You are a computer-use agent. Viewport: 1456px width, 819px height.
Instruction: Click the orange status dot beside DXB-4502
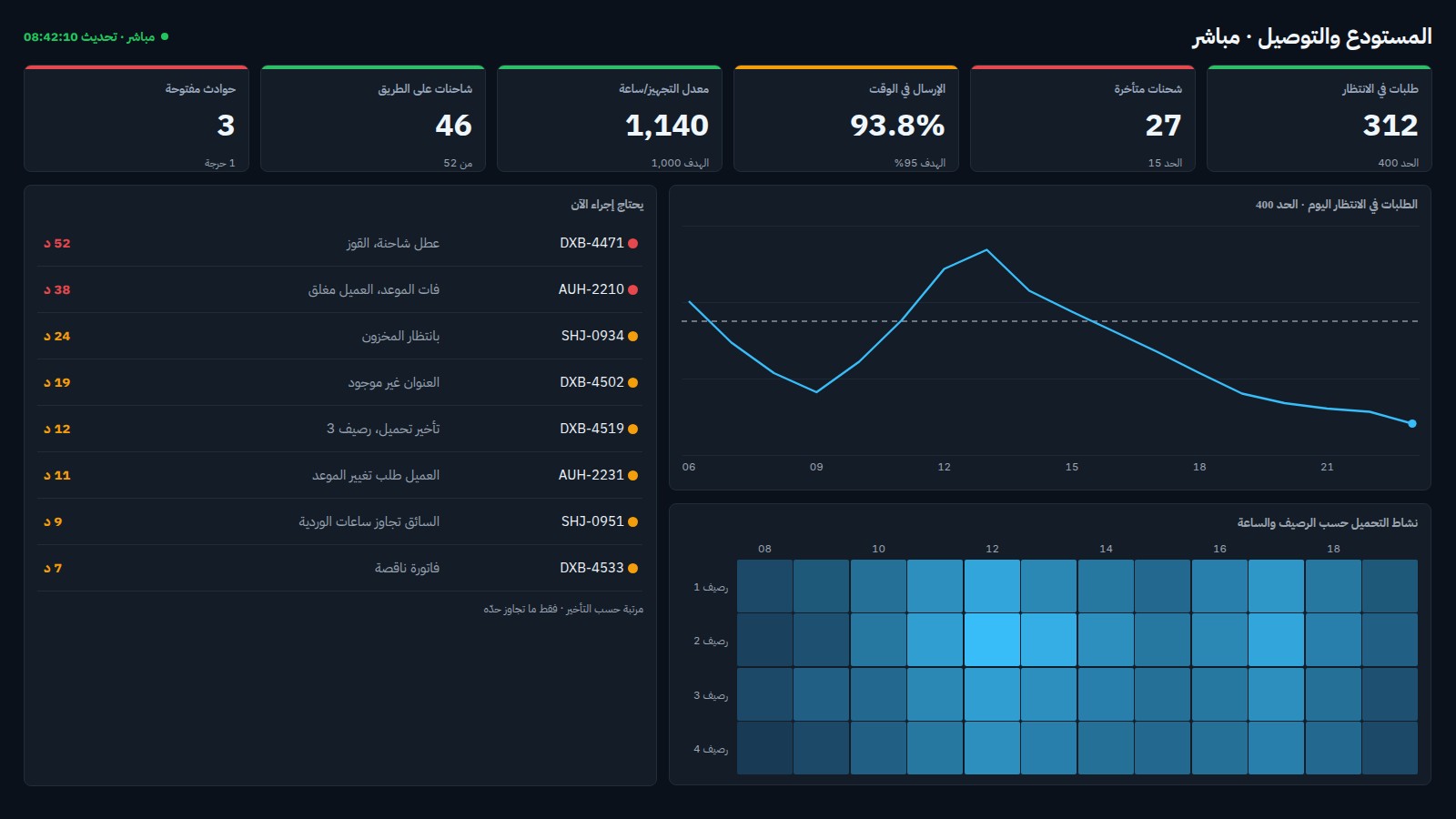pyautogui.click(x=632, y=382)
